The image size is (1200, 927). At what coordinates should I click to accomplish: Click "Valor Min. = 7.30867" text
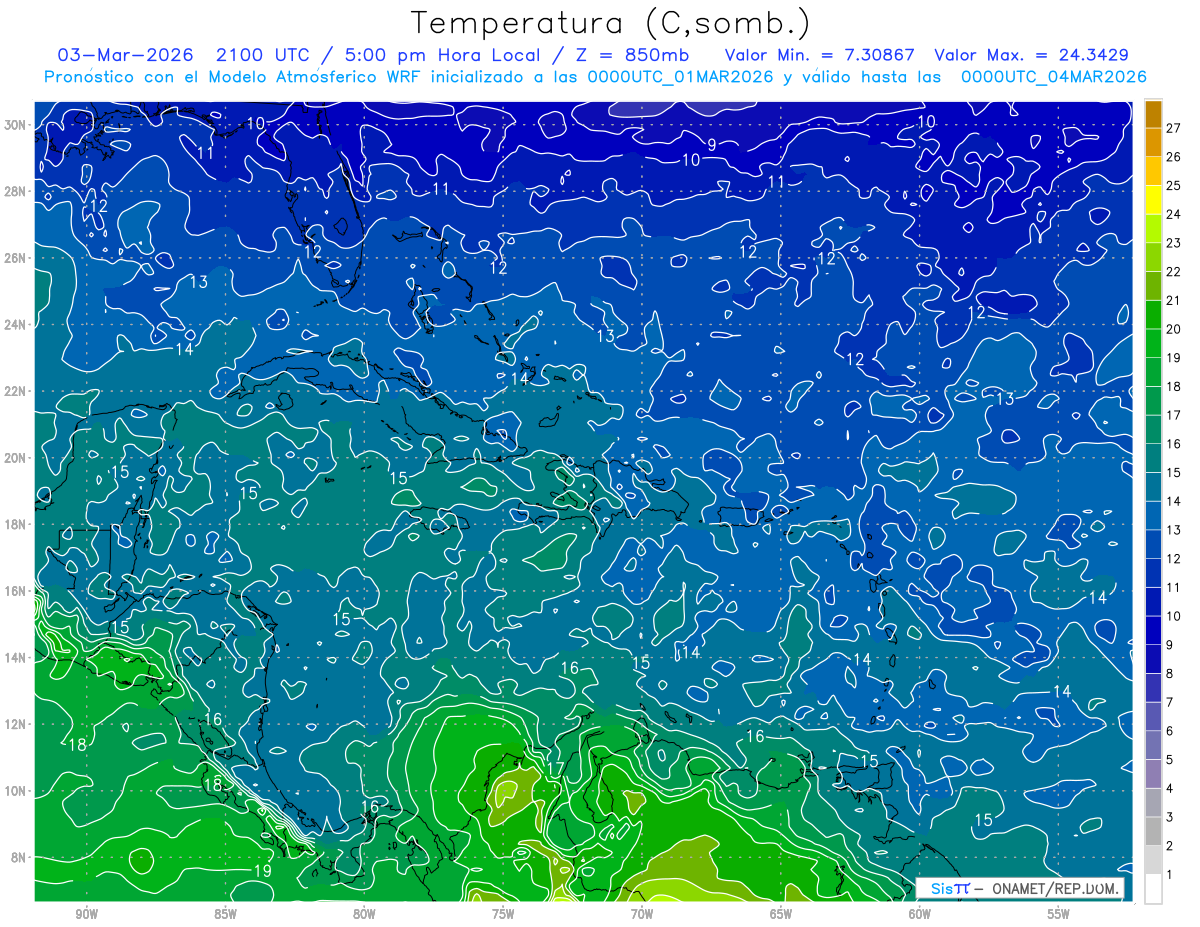click(x=820, y=55)
